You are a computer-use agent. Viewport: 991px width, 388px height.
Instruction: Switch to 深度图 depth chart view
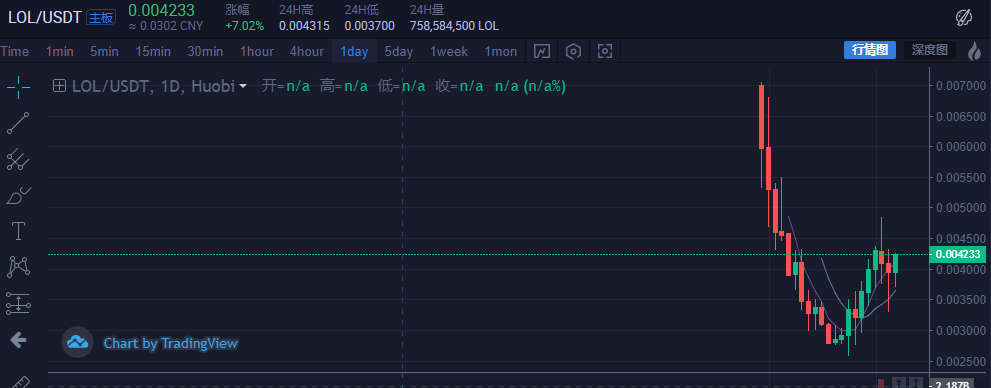click(929, 51)
